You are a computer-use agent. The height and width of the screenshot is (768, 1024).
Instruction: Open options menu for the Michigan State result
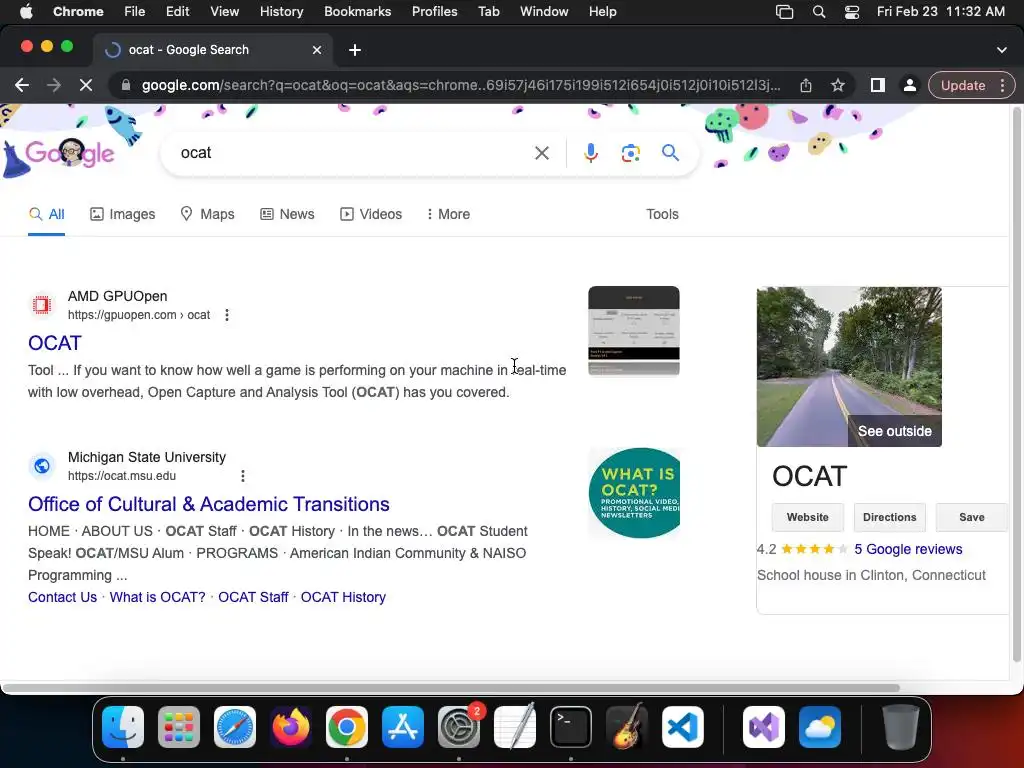click(x=243, y=476)
